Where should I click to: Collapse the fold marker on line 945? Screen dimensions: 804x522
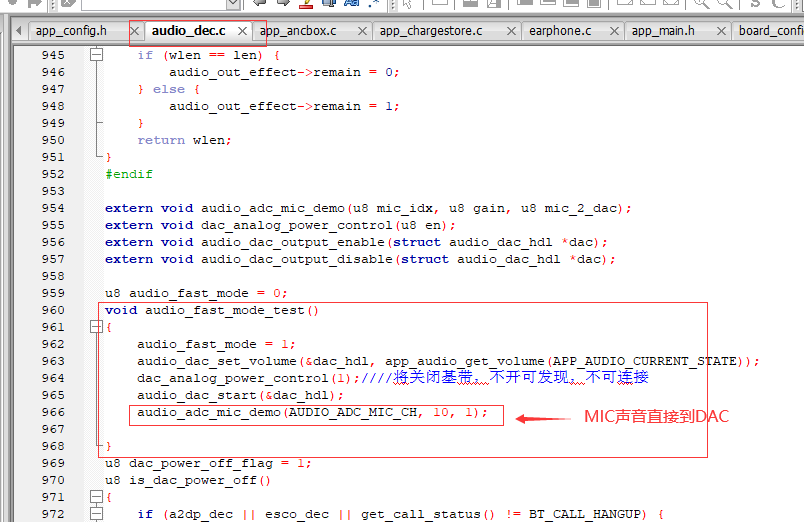[x=96, y=54]
